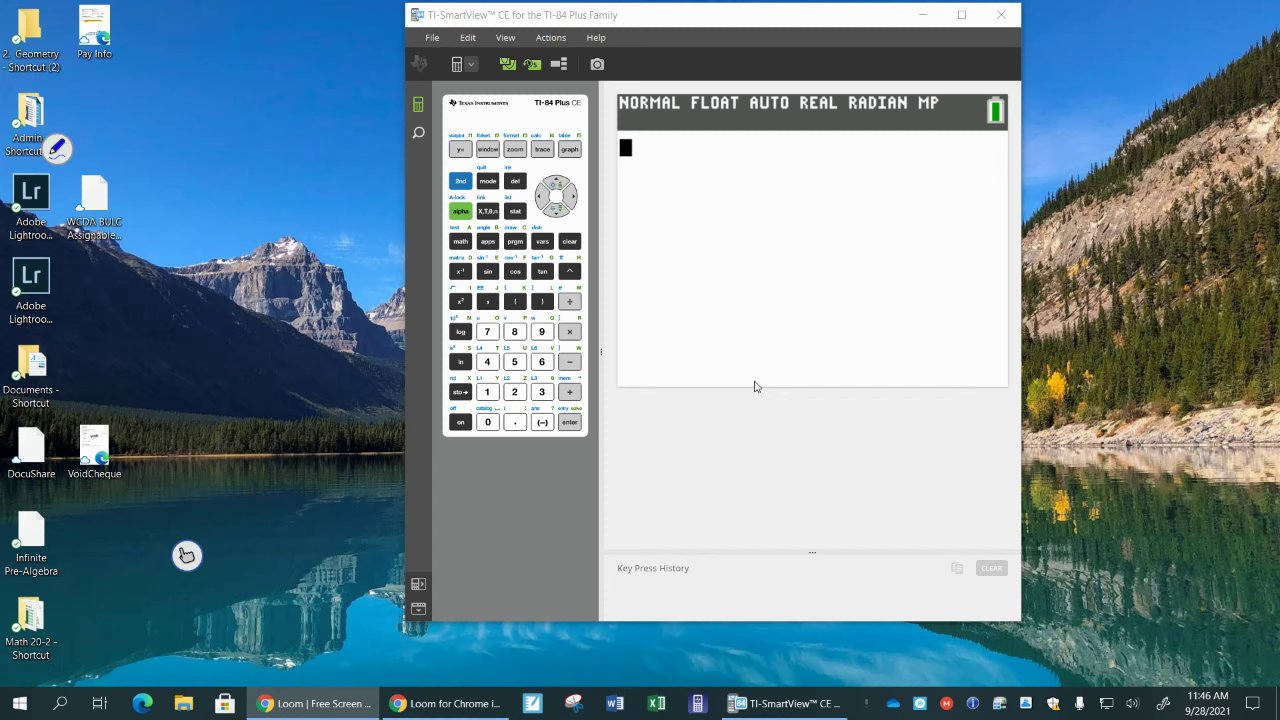
Task: Click the take screen capture camera icon
Action: coord(597,64)
